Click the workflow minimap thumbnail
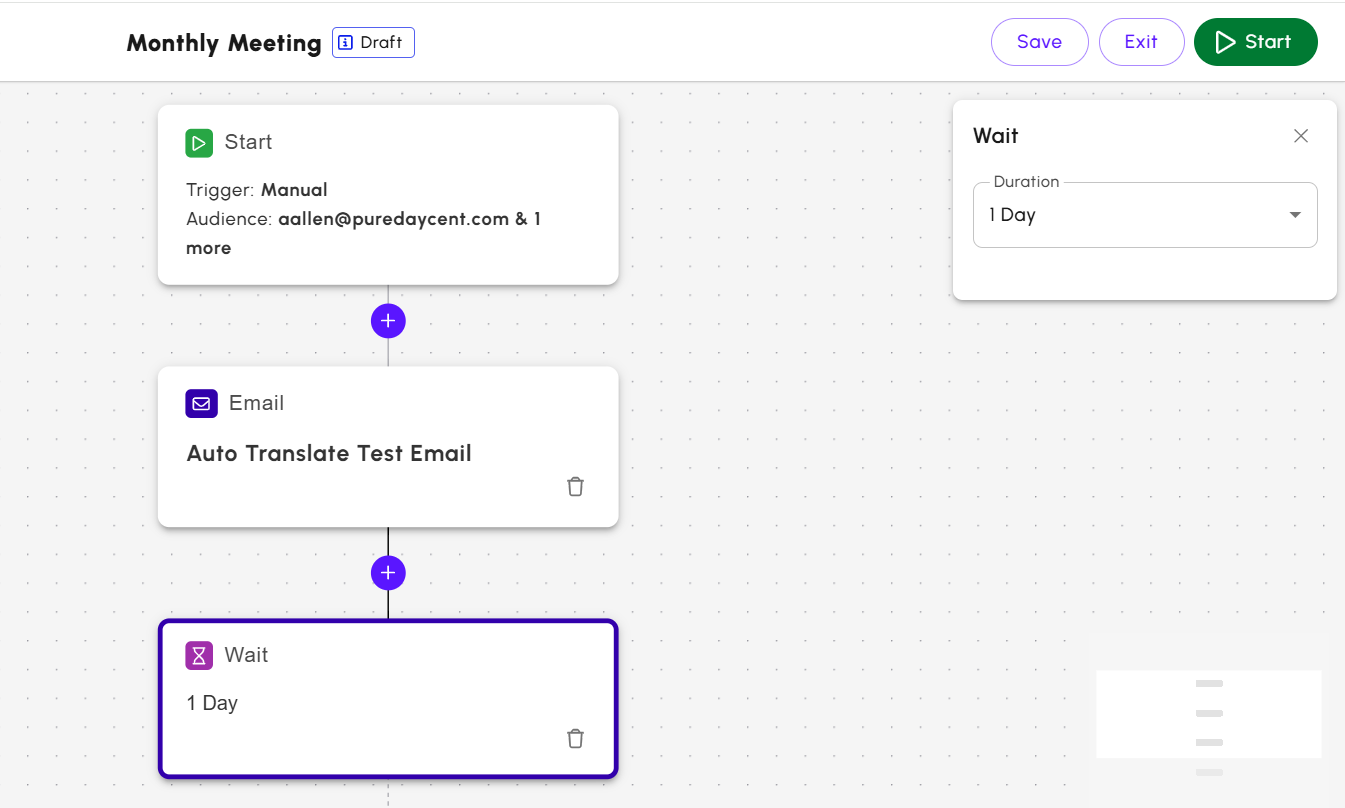Image resolution: width=1345 pixels, height=808 pixels. 1208,714
